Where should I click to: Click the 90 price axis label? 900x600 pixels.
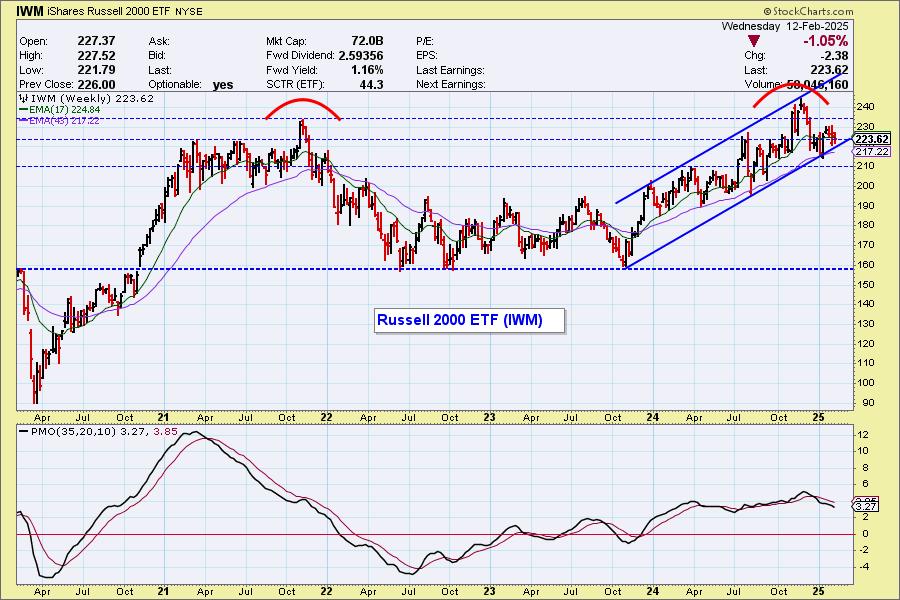click(866, 402)
